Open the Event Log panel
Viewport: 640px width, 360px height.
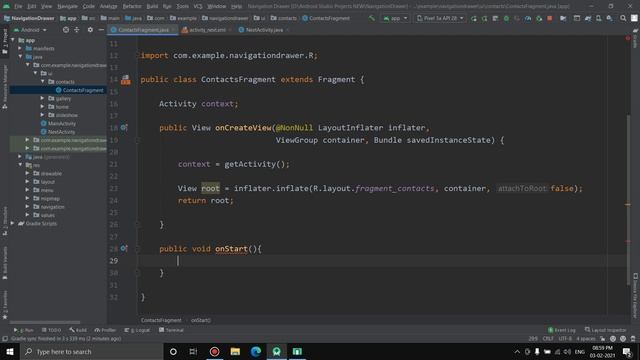click(562, 330)
